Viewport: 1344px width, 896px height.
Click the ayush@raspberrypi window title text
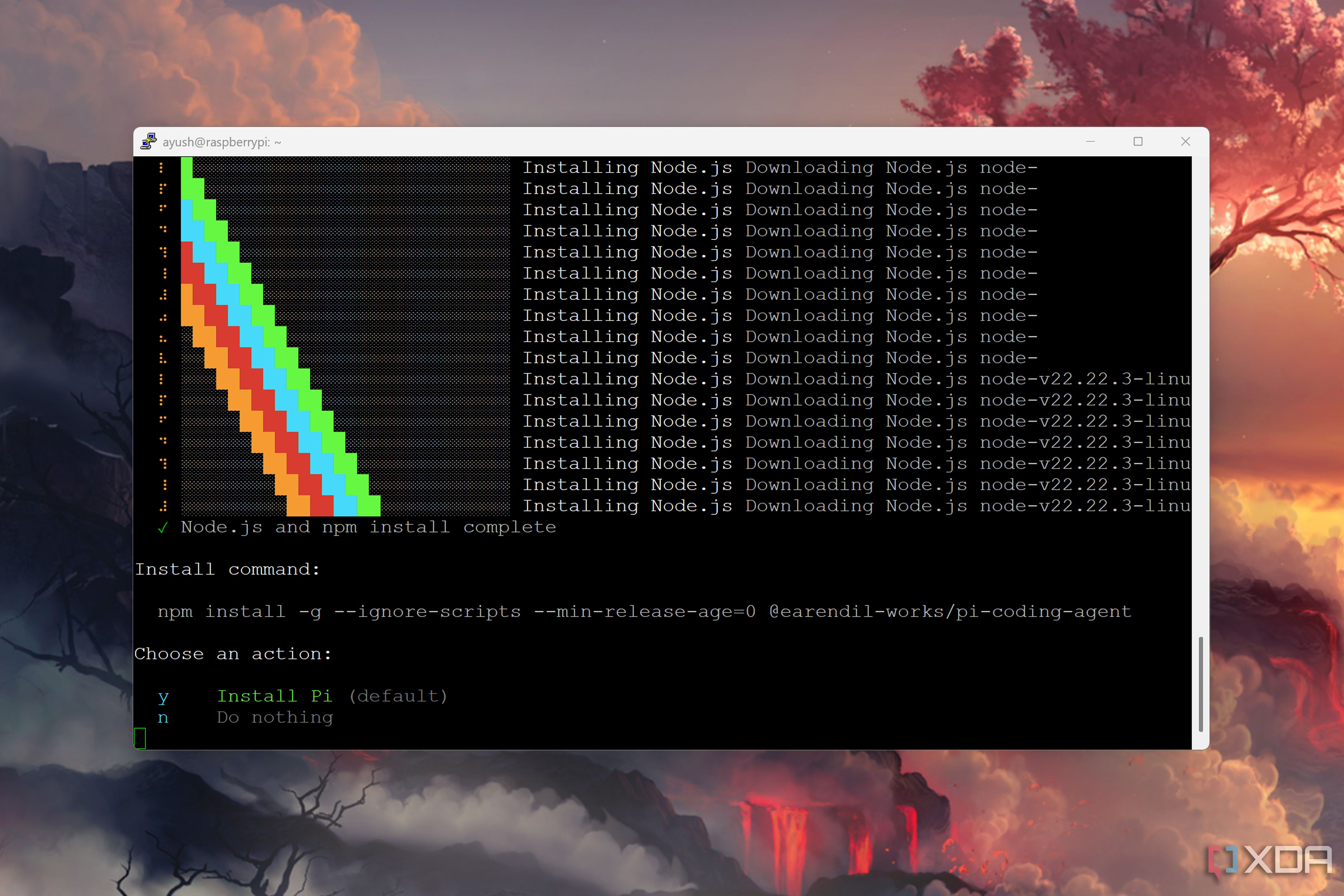222,142
